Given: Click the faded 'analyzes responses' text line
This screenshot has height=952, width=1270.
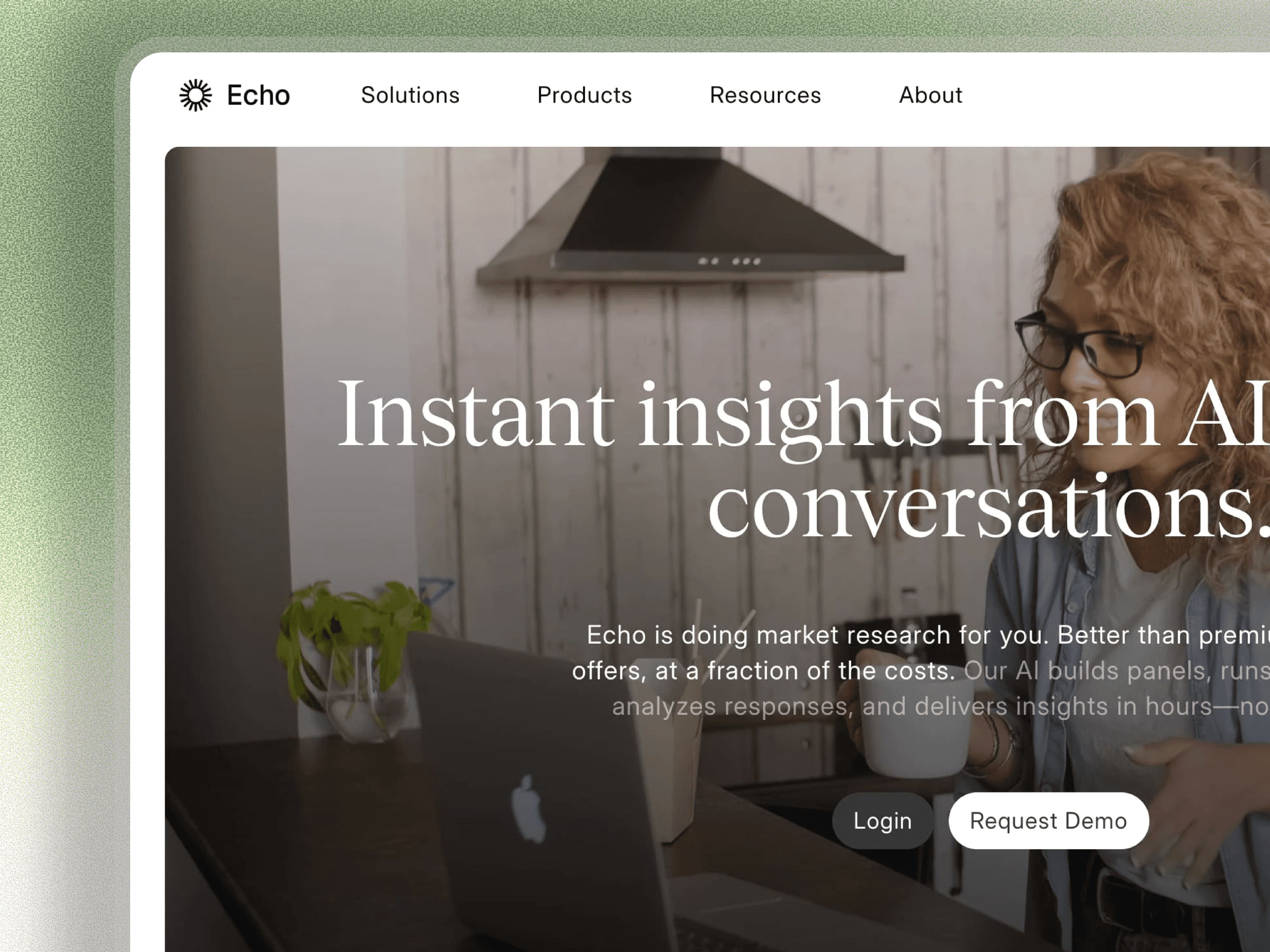Looking at the screenshot, I should coord(941,706).
